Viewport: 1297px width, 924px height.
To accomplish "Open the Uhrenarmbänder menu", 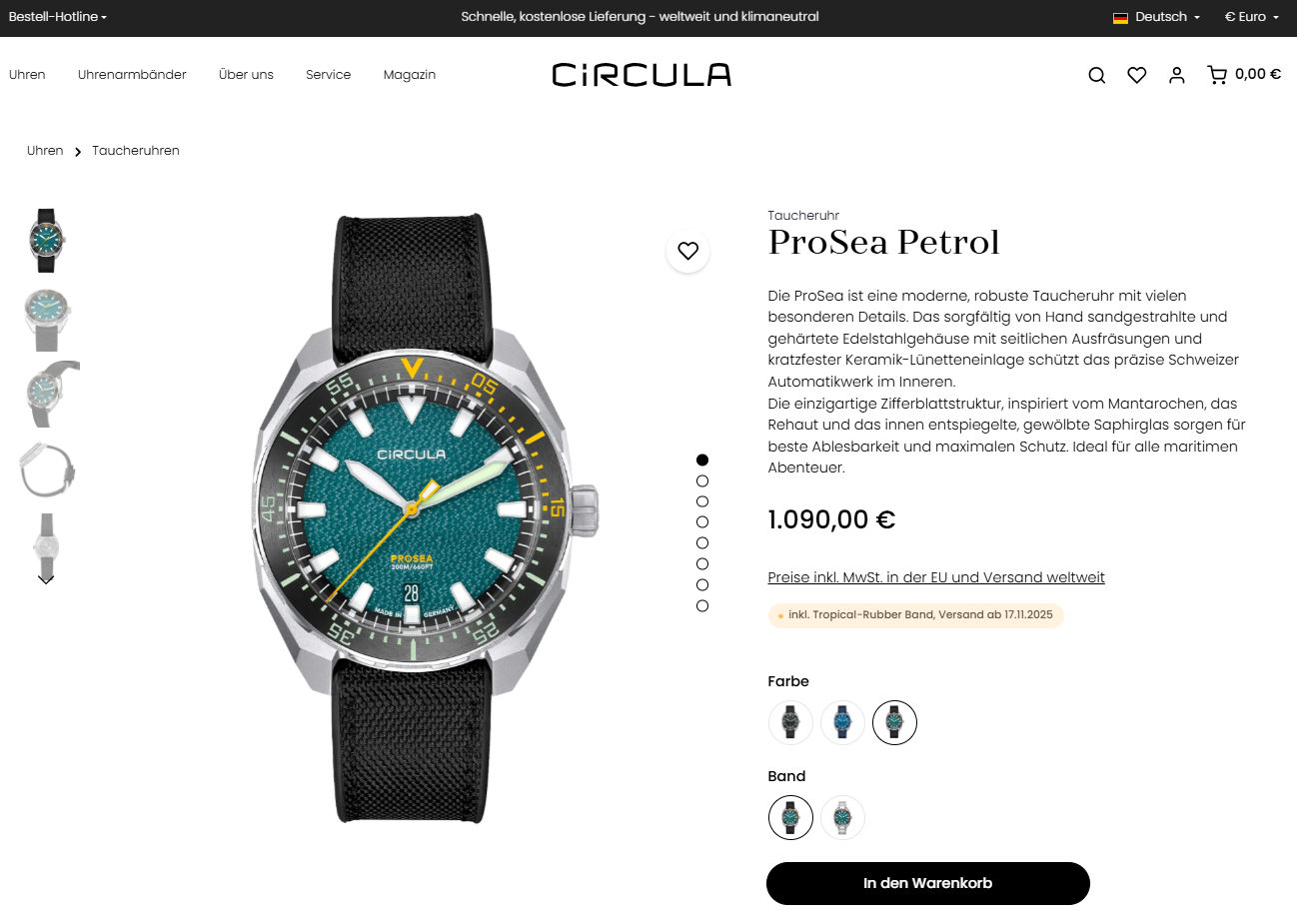I will (132, 75).
